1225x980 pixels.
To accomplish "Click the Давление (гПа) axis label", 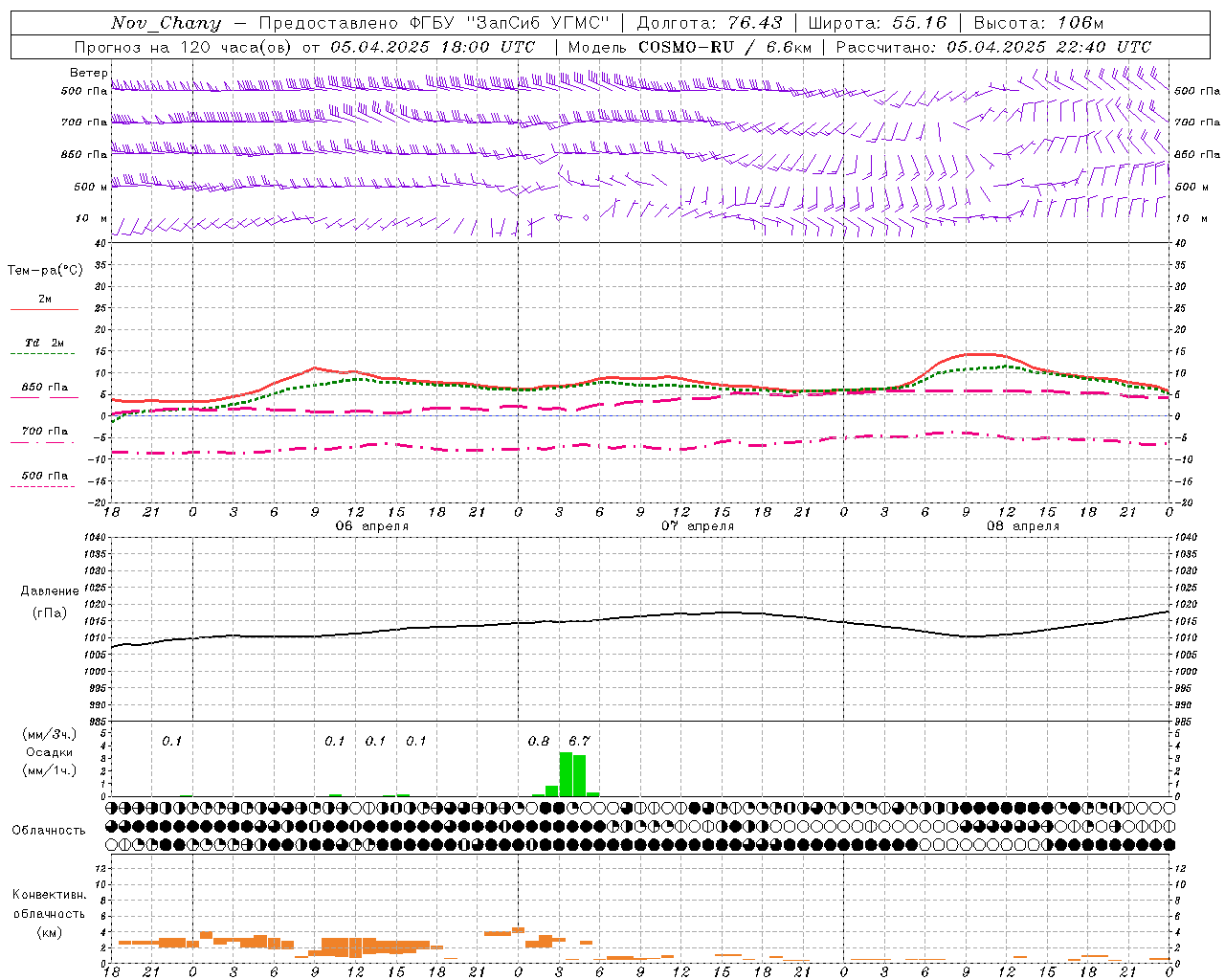I will [50, 602].
